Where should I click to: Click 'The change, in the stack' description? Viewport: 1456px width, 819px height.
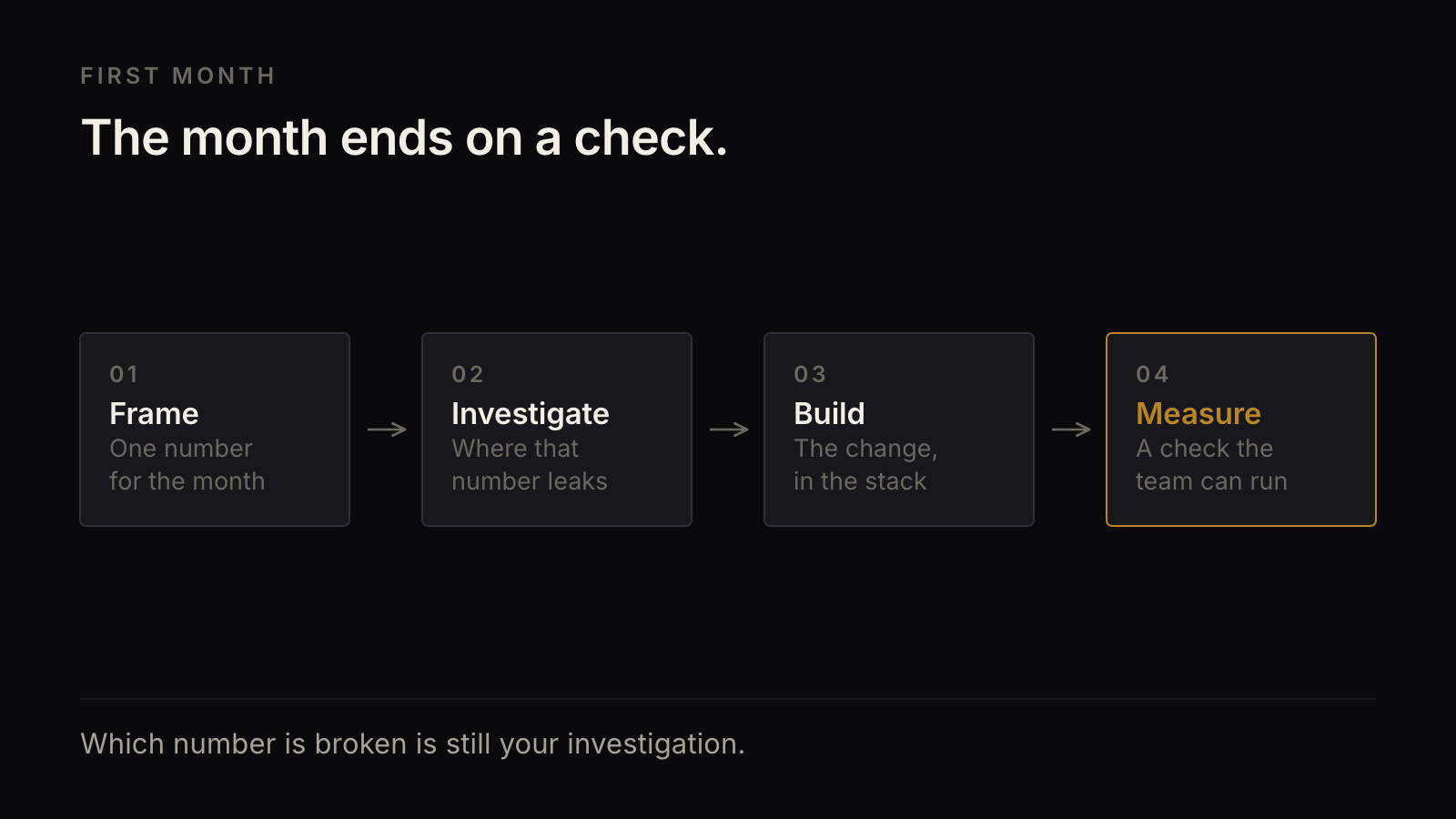(865, 465)
